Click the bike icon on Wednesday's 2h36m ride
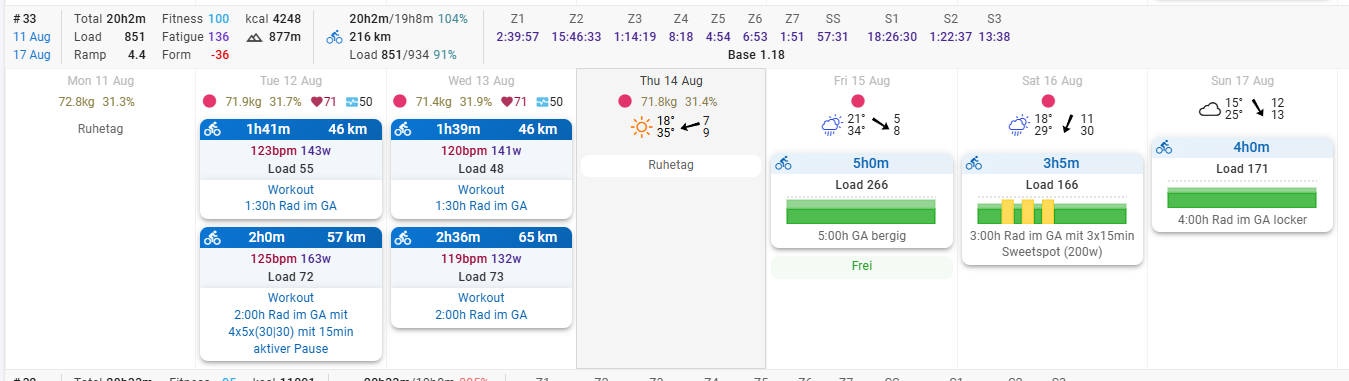The height and width of the screenshot is (381, 1349). click(402, 238)
